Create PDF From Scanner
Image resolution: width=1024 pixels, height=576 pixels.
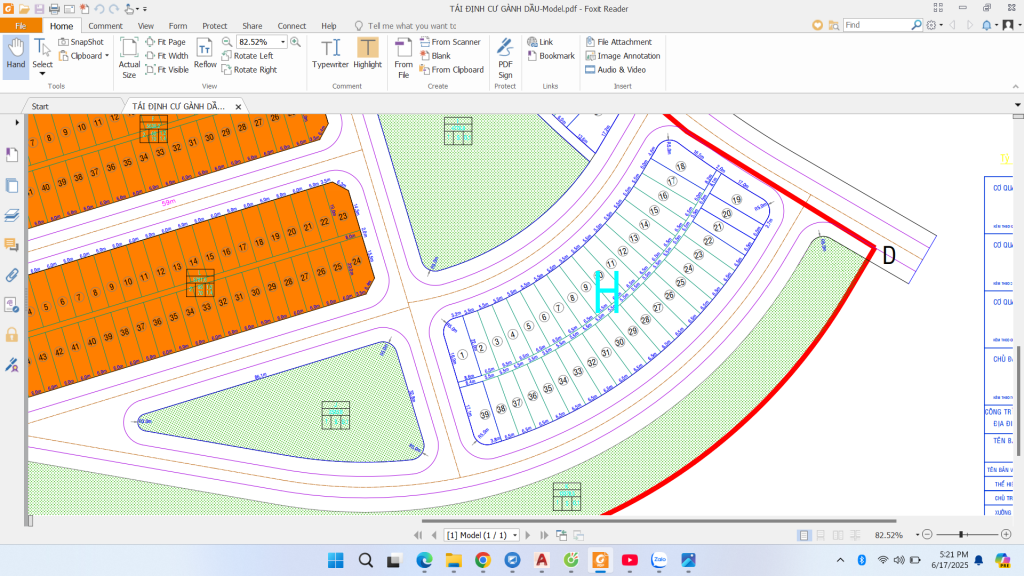pyautogui.click(x=450, y=42)
